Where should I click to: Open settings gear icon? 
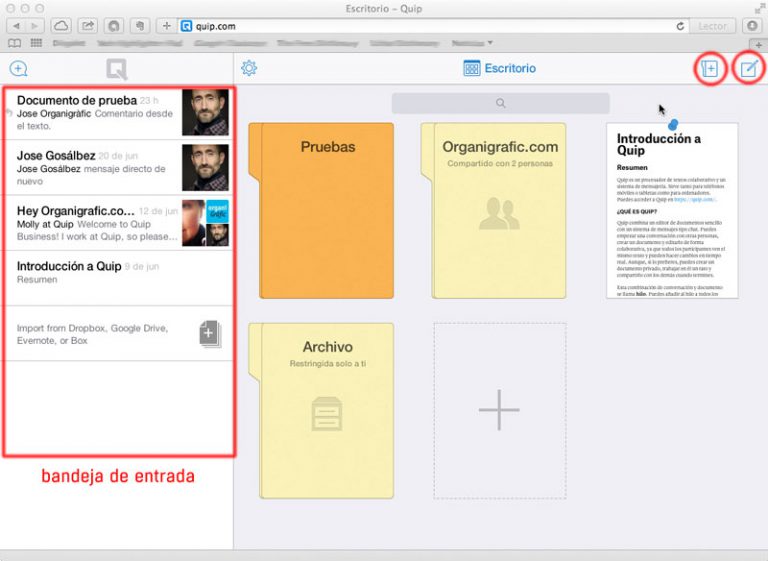[249, 68]
